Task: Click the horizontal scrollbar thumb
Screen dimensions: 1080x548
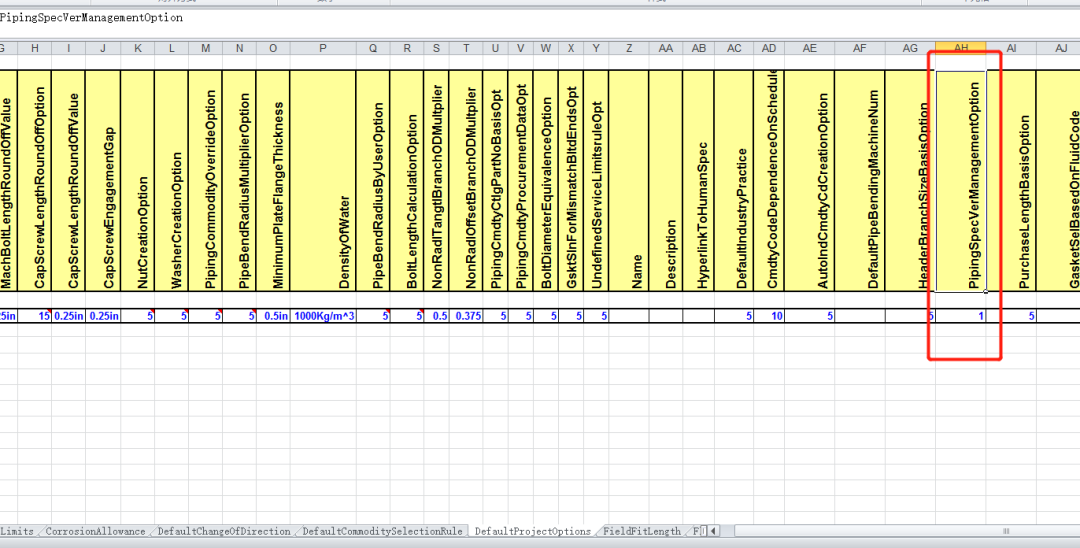Action: point(1008,531)
